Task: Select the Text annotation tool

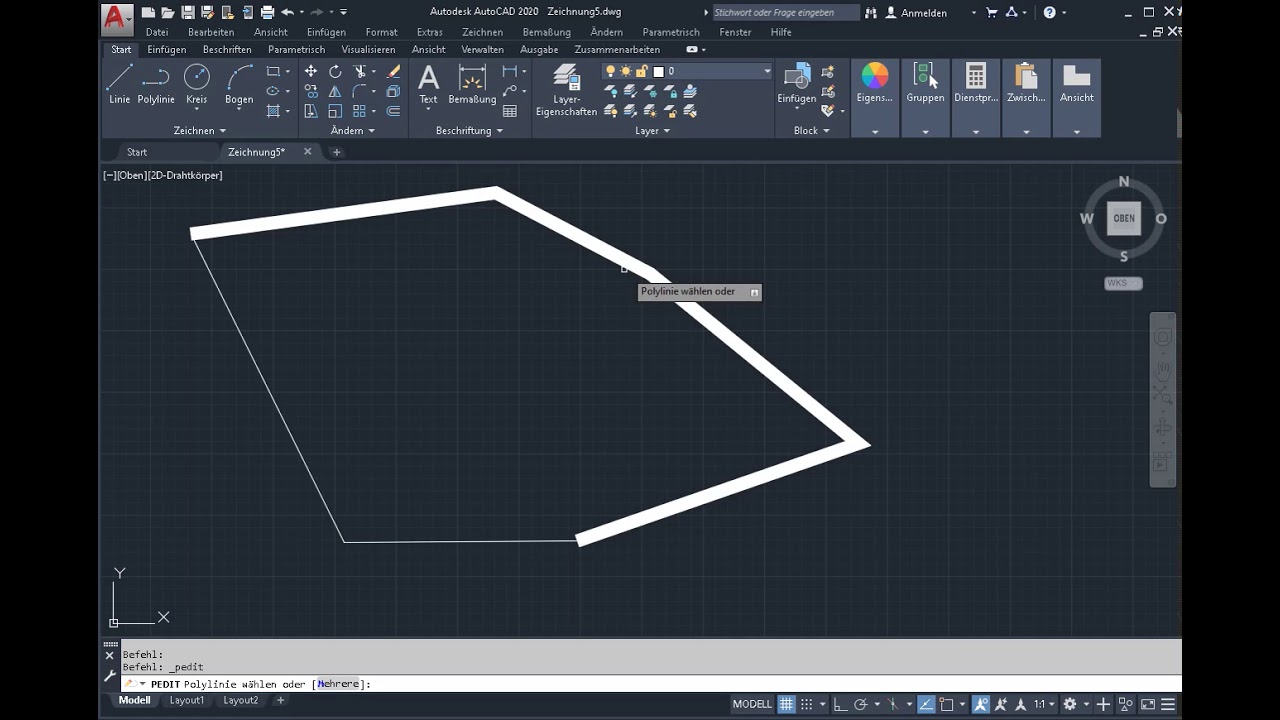Action: coord(428,84)
